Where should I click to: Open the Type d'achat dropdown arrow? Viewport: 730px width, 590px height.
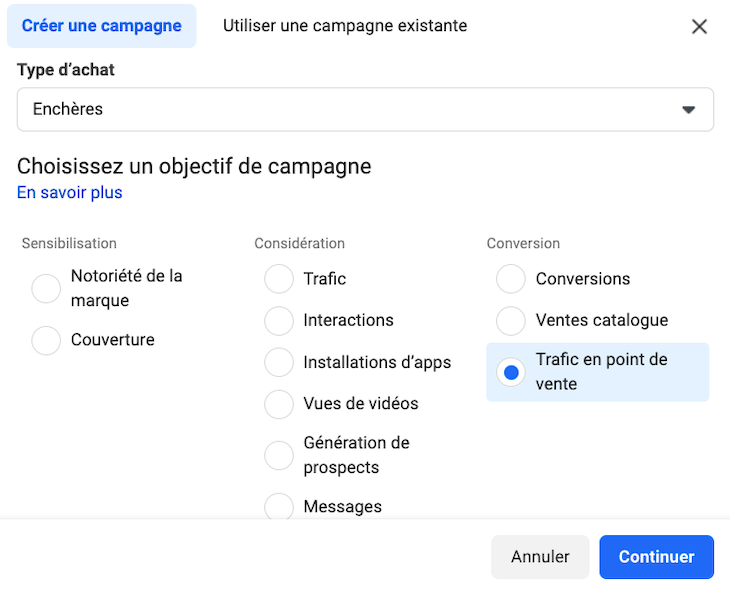(688, 110)
